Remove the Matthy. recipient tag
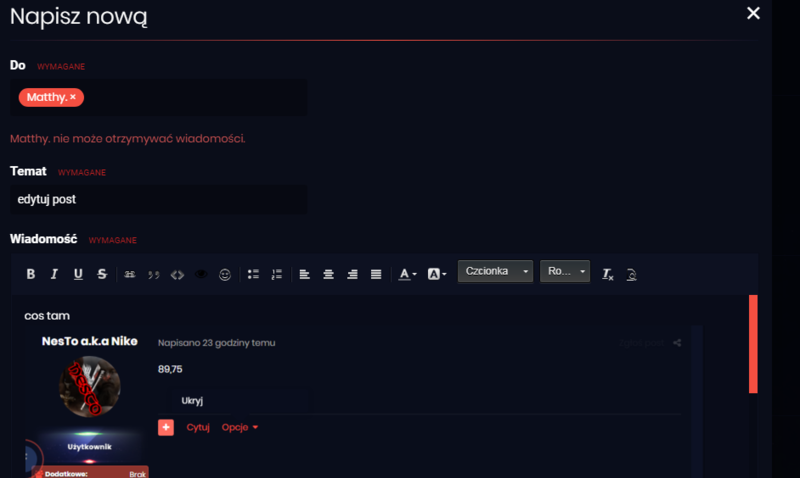The height and width of the screenshot is (478, 800). pyautogui.click(x=73, y=97)
